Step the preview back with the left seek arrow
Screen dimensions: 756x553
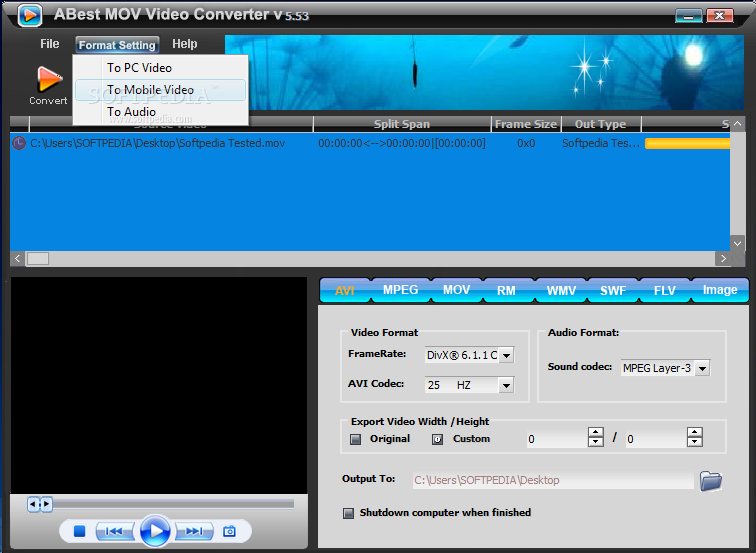pos(33,504)
